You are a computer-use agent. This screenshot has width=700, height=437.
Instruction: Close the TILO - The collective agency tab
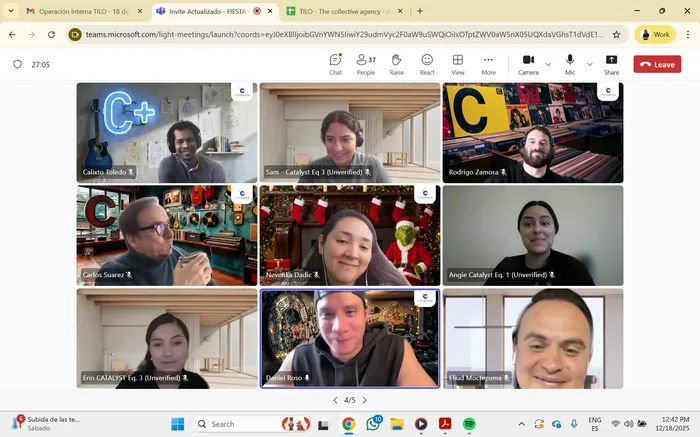tap(400, 11)
